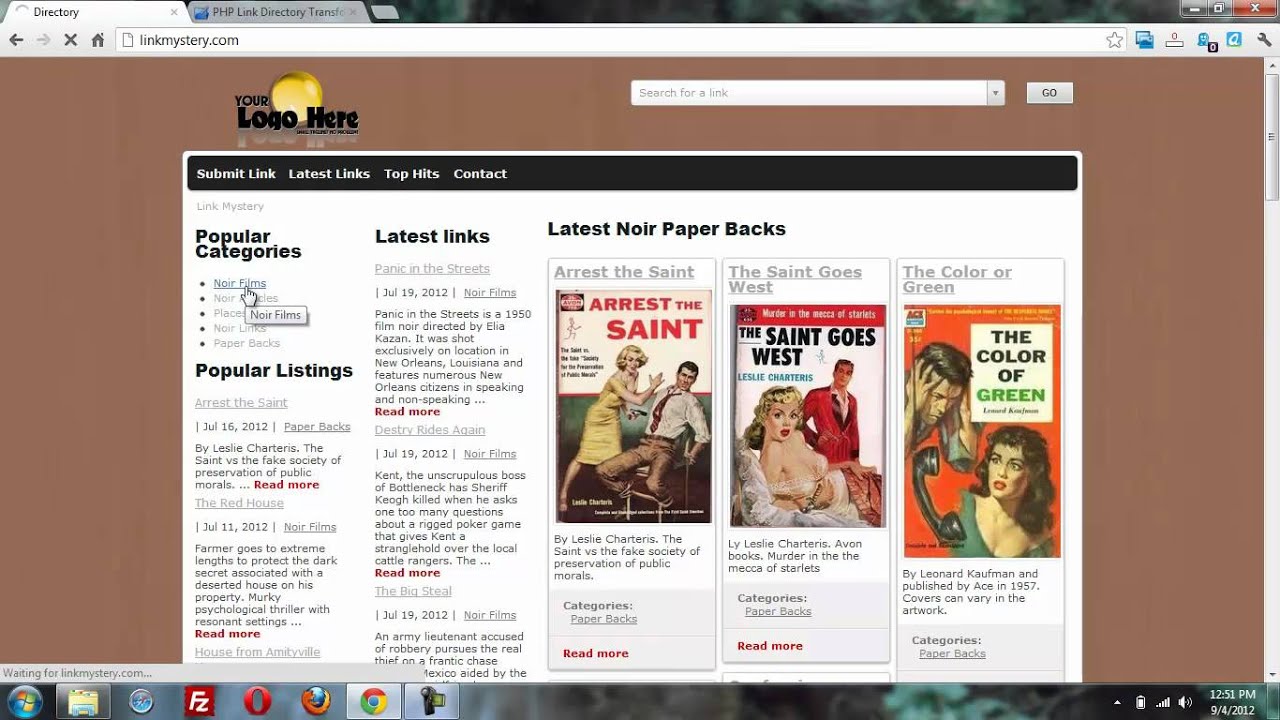
Task: Open the Contact menu item
Action: (x=480, y=173)
